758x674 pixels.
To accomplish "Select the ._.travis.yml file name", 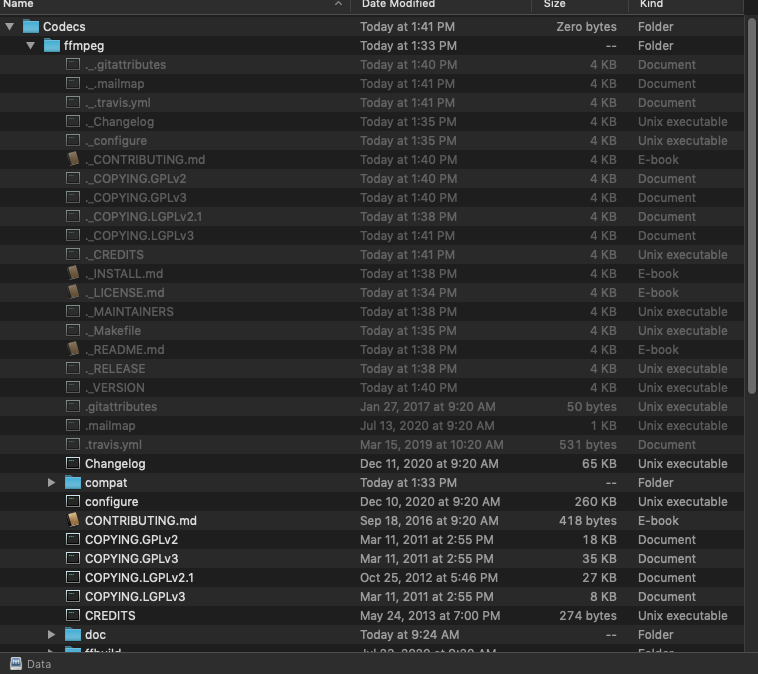I will tap(118, 103).
